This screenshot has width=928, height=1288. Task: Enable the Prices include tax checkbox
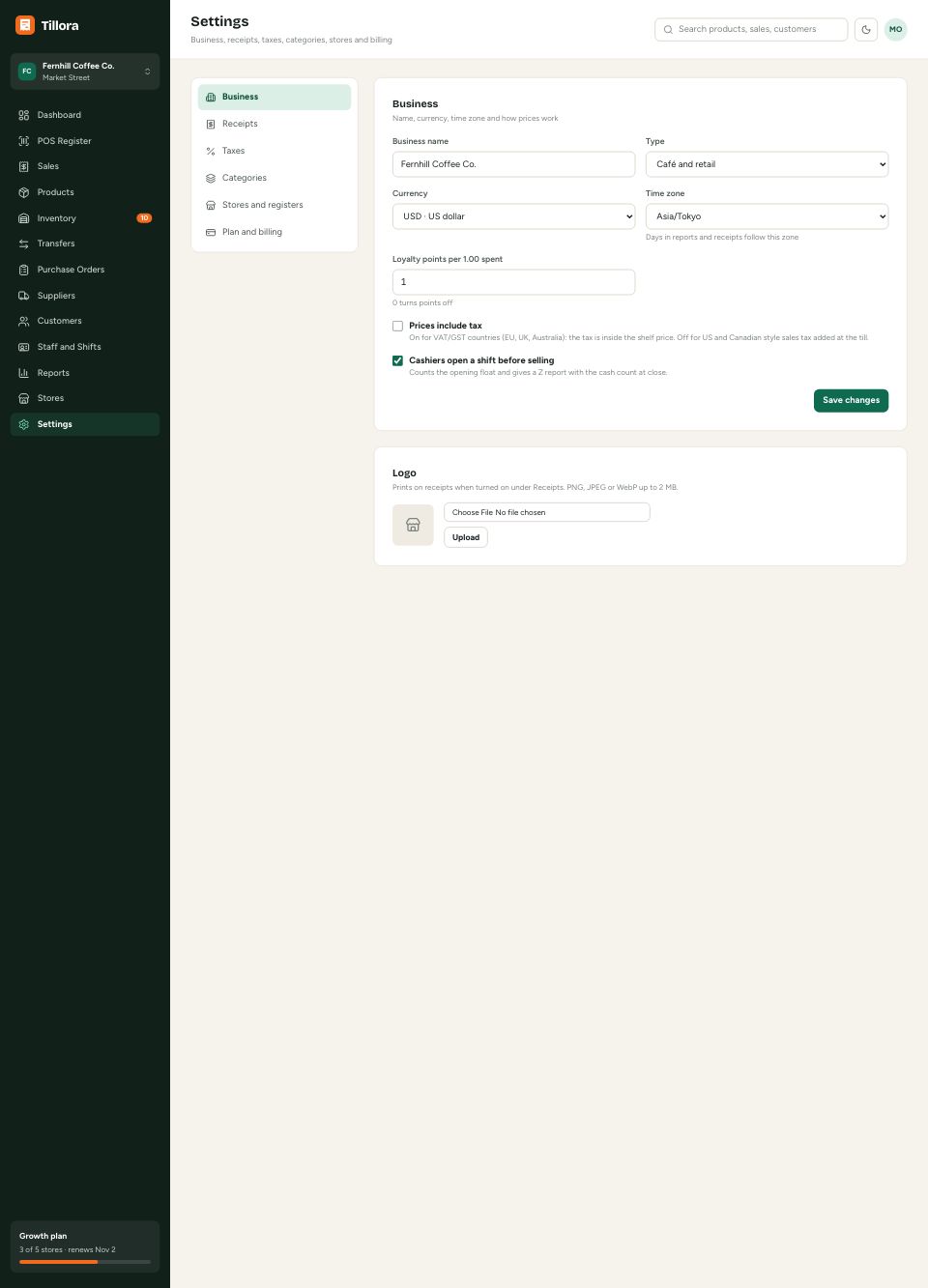pyautogui.click(x=397, y=326)
